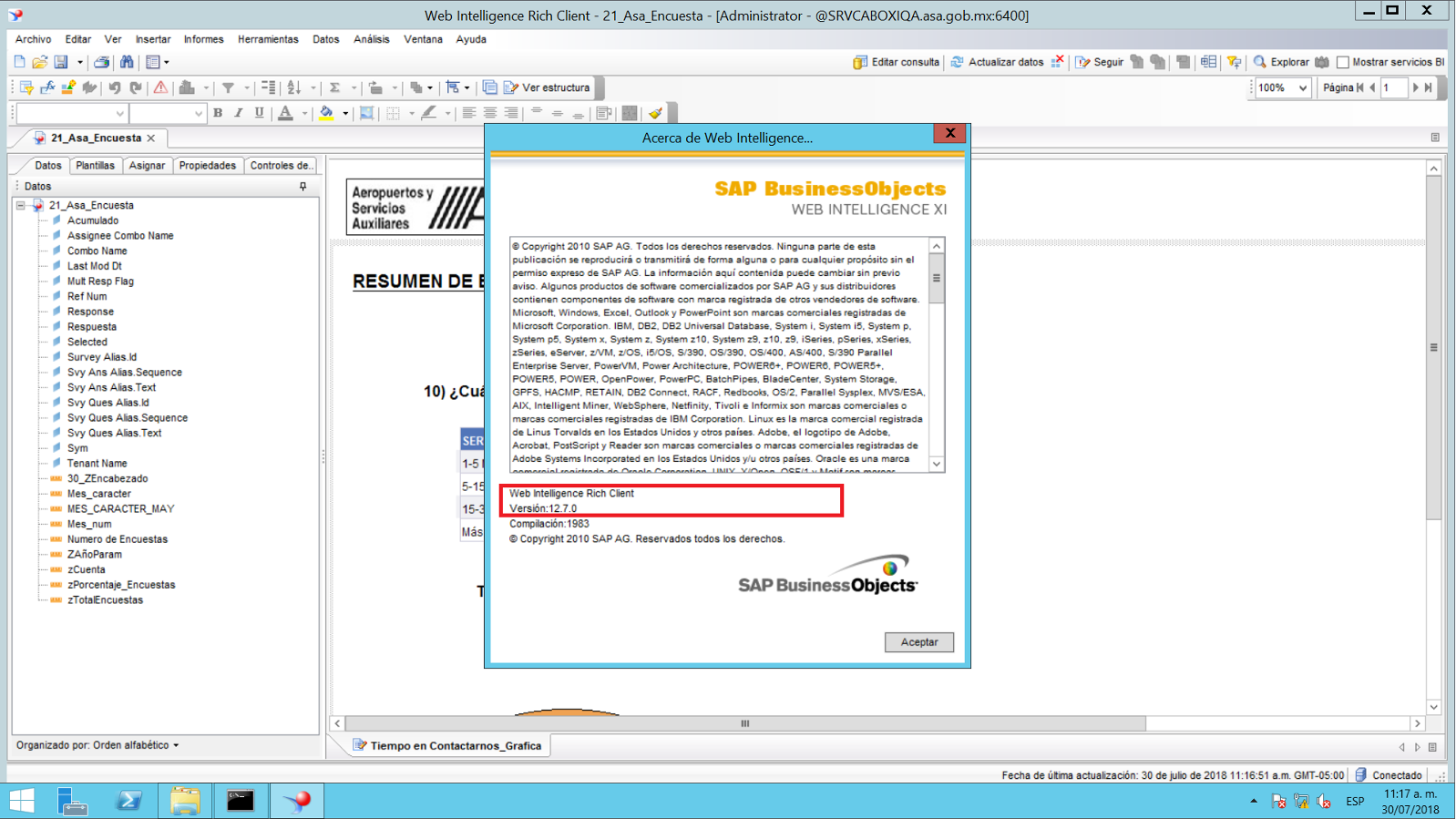The image size is (1456, 819).
Task: Click the formula fx toolbar icon
Action: pos(47,87)
